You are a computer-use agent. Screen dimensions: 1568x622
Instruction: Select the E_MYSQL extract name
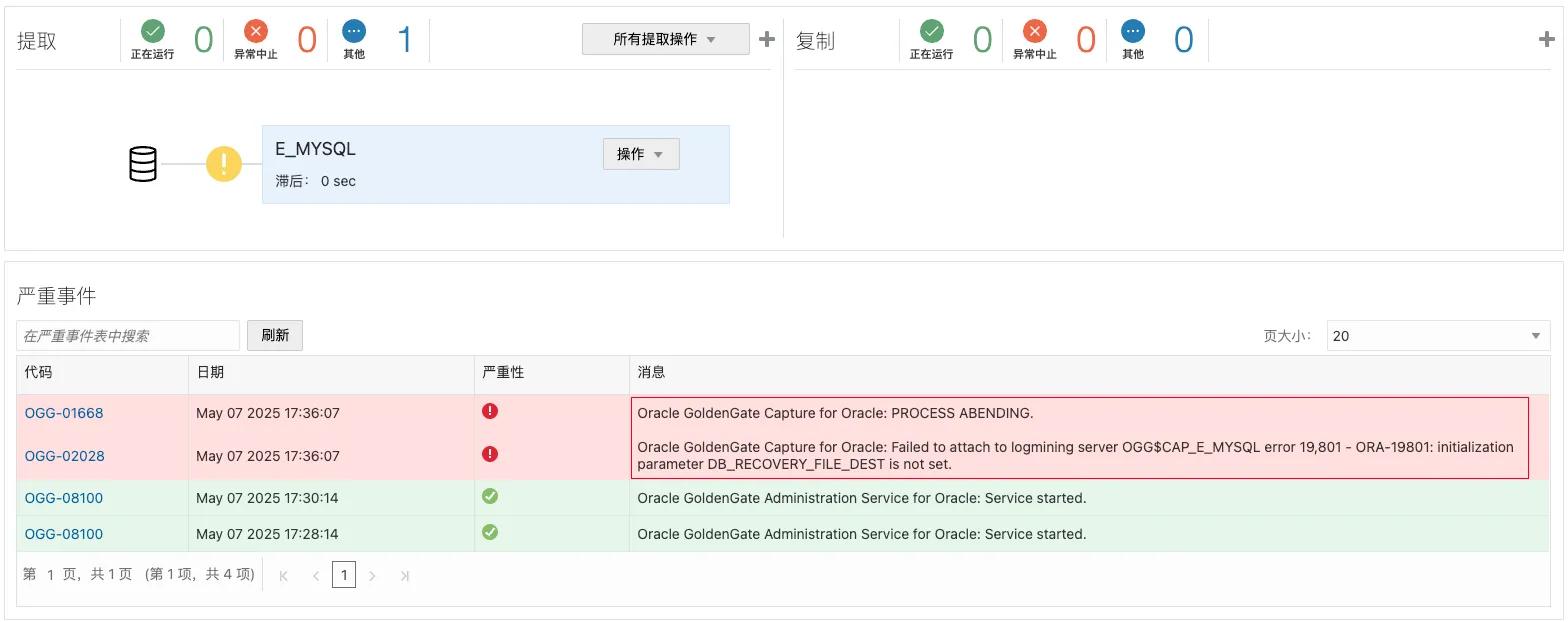pyautogui.click(x=315, y=149)
